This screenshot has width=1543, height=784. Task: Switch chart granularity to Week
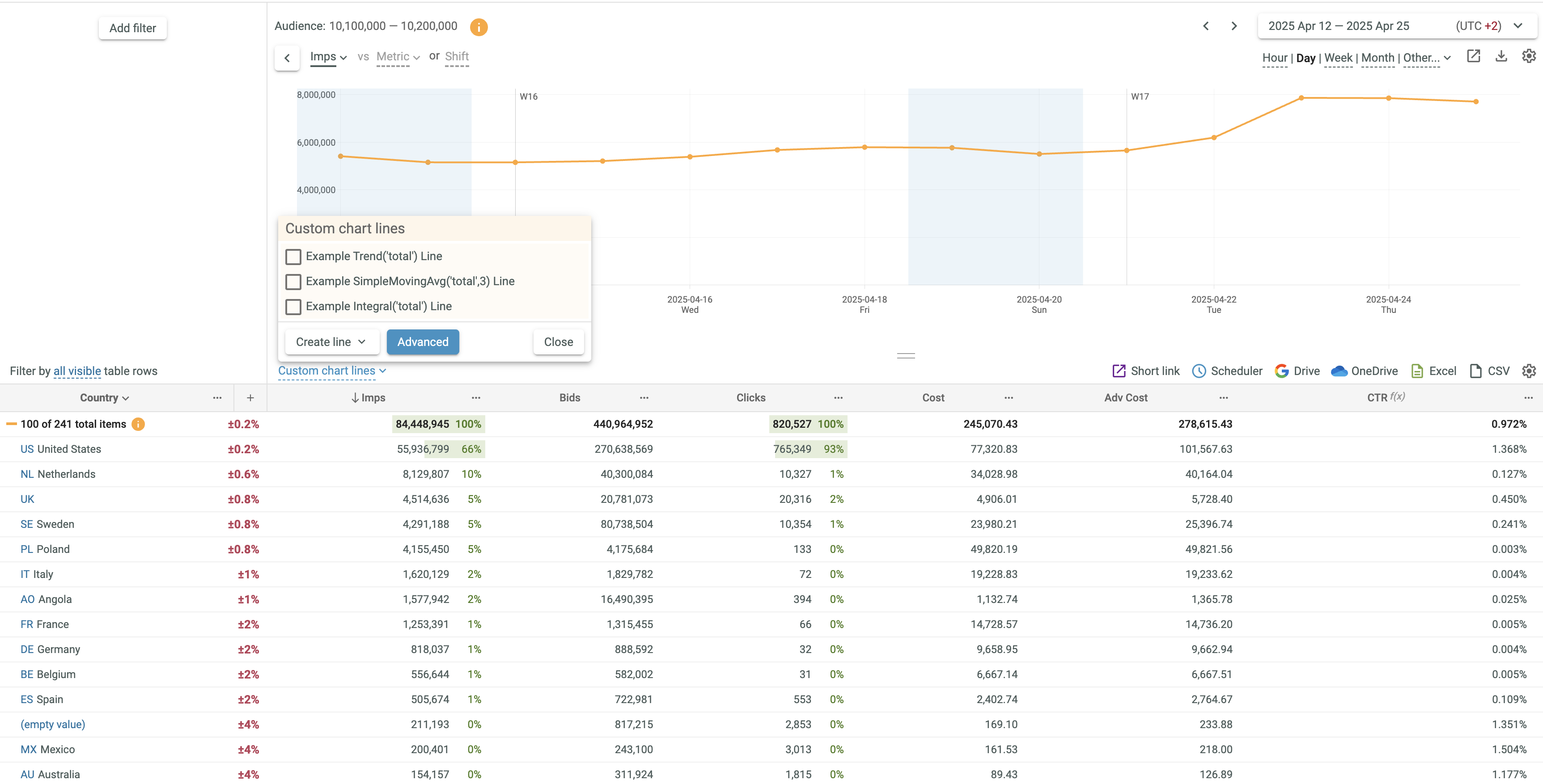click(1338, 58)
